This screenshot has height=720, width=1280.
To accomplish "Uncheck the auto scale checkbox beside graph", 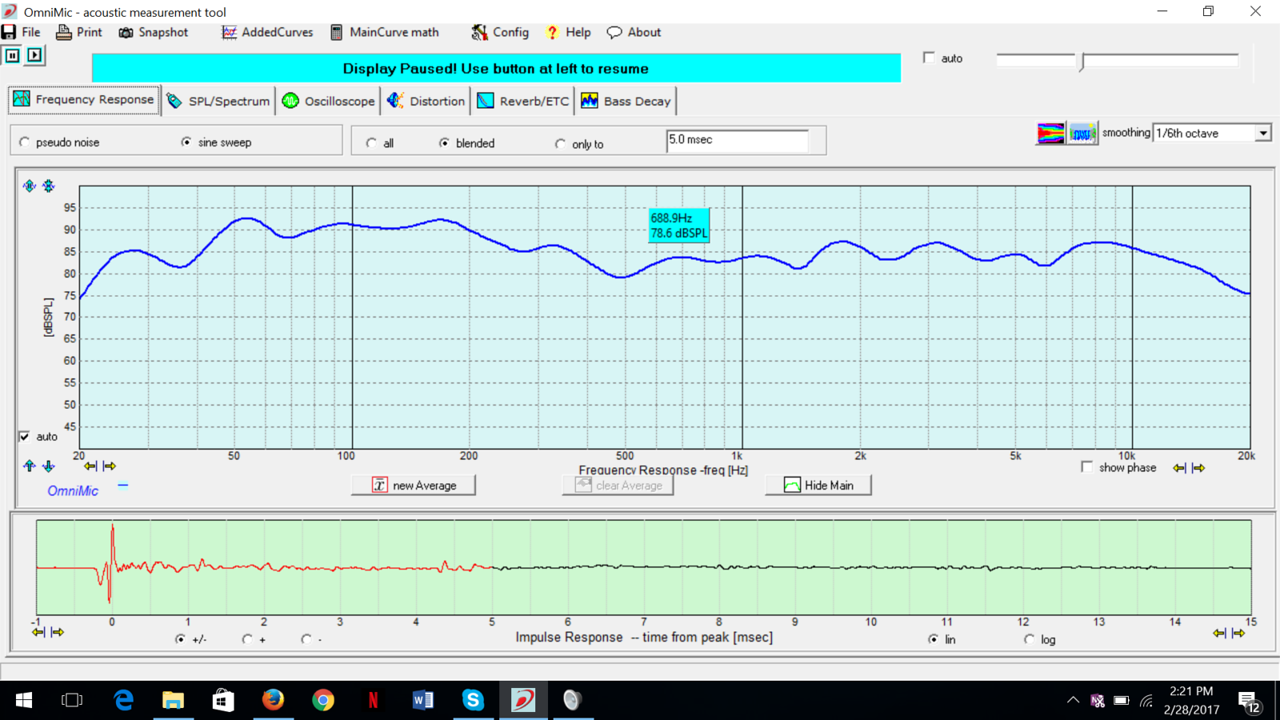I will [25, 437].
